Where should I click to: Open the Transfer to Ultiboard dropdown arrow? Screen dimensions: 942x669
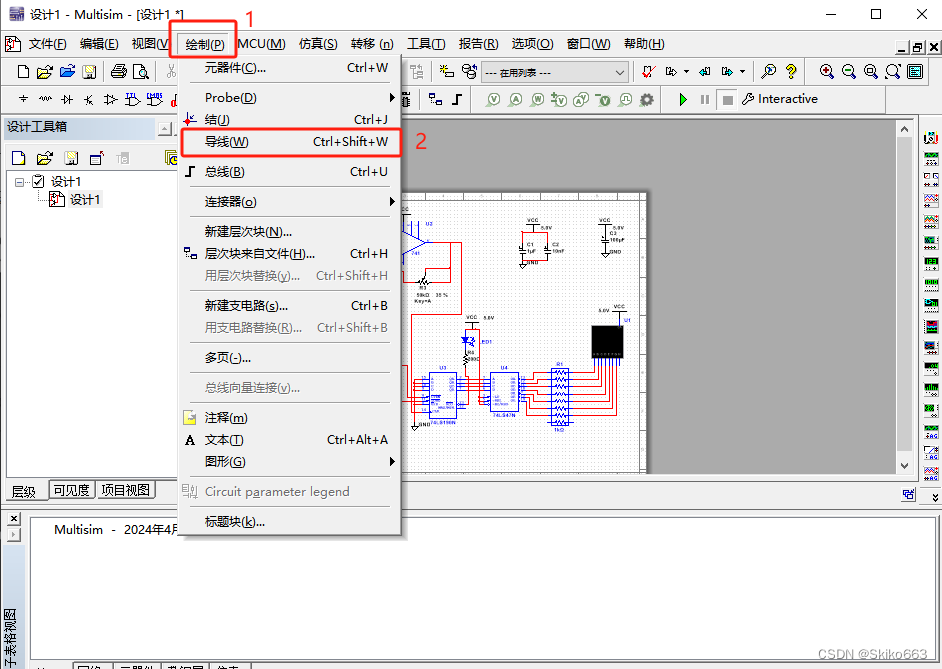[686, 71]
